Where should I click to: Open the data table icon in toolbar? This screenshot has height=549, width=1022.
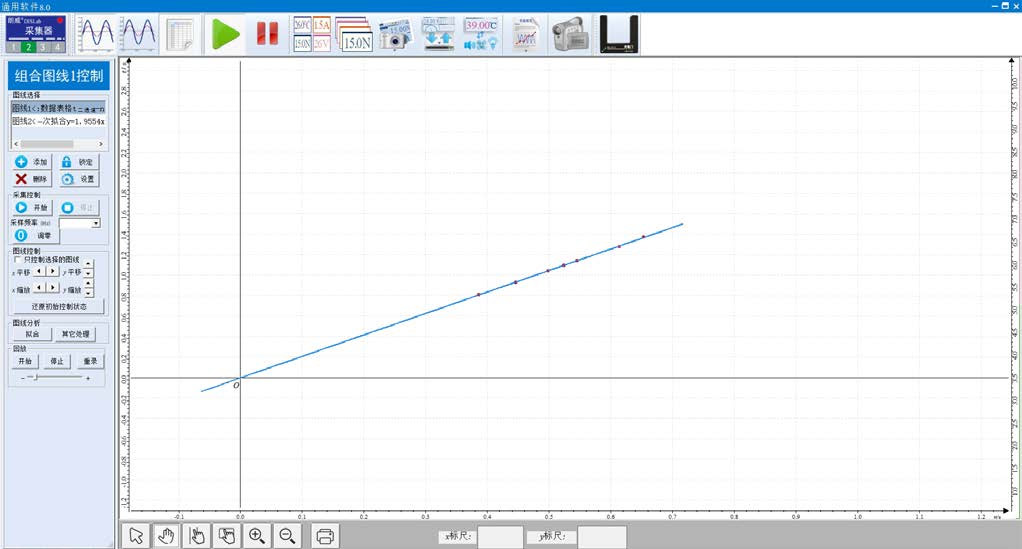181,34
